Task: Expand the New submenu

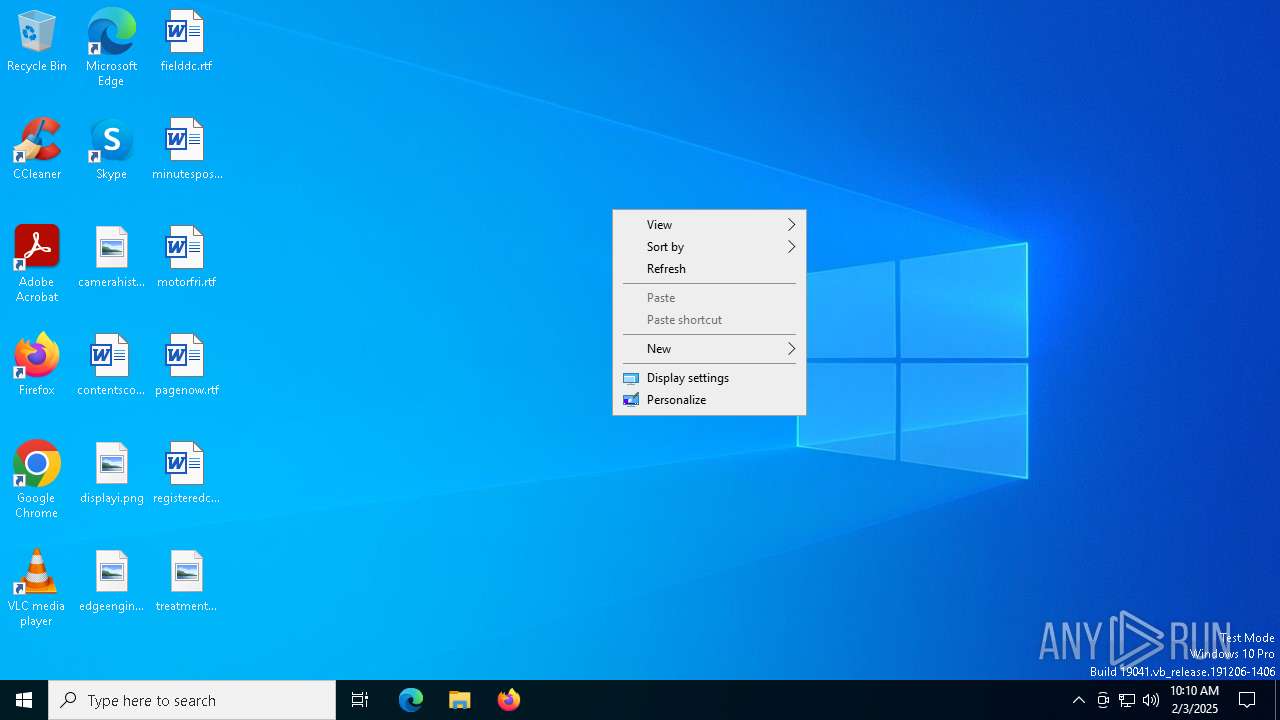Action: (709, 349)
